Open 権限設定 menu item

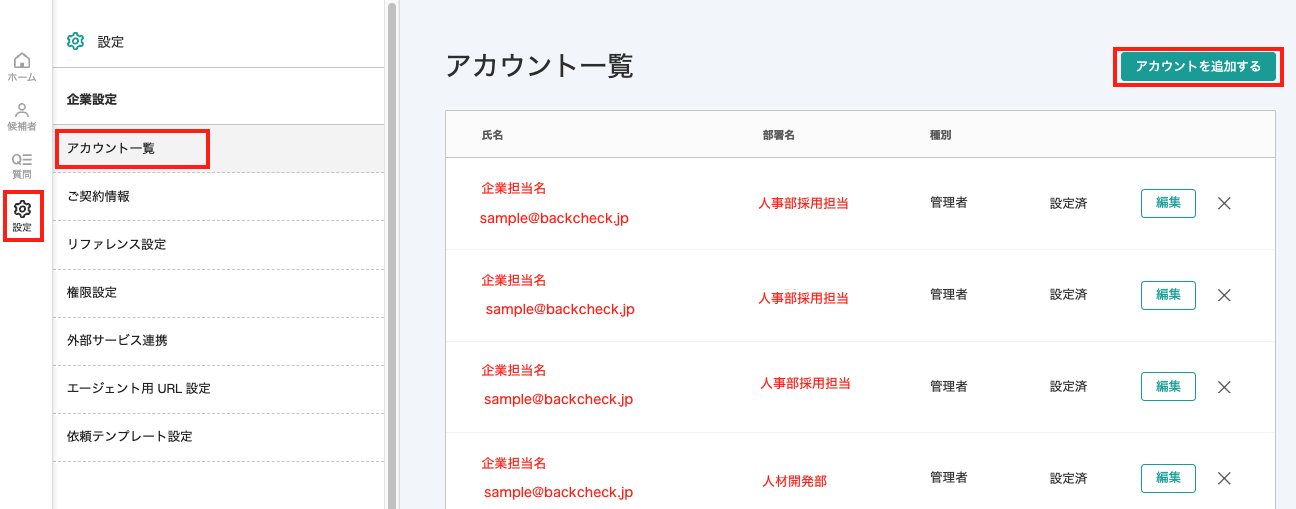[219, 292]
